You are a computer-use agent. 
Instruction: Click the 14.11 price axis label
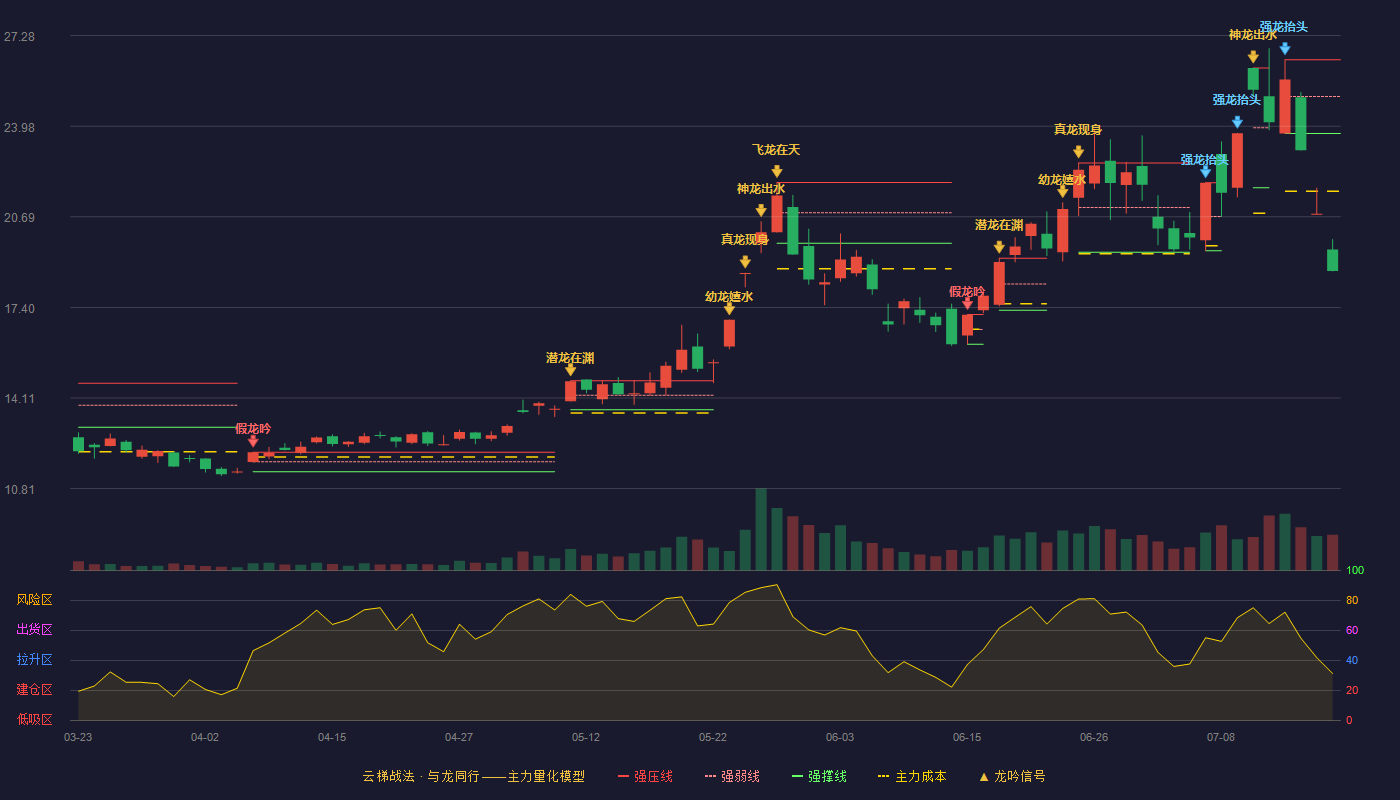[19, 398]
